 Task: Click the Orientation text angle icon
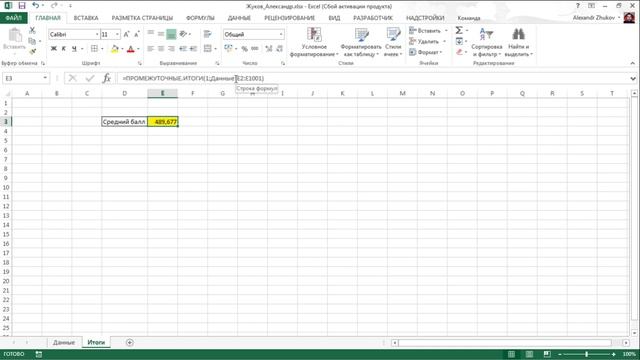(x=183, y=34)
